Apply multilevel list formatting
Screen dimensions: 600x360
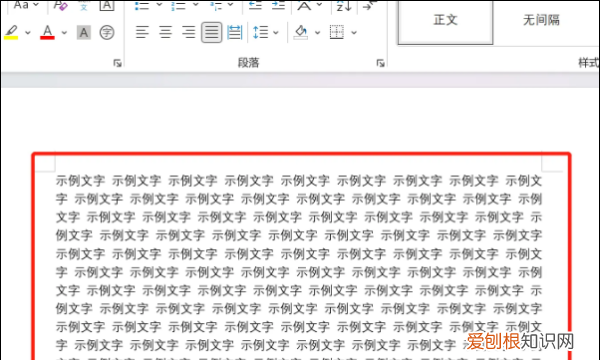tap(216, 5)
